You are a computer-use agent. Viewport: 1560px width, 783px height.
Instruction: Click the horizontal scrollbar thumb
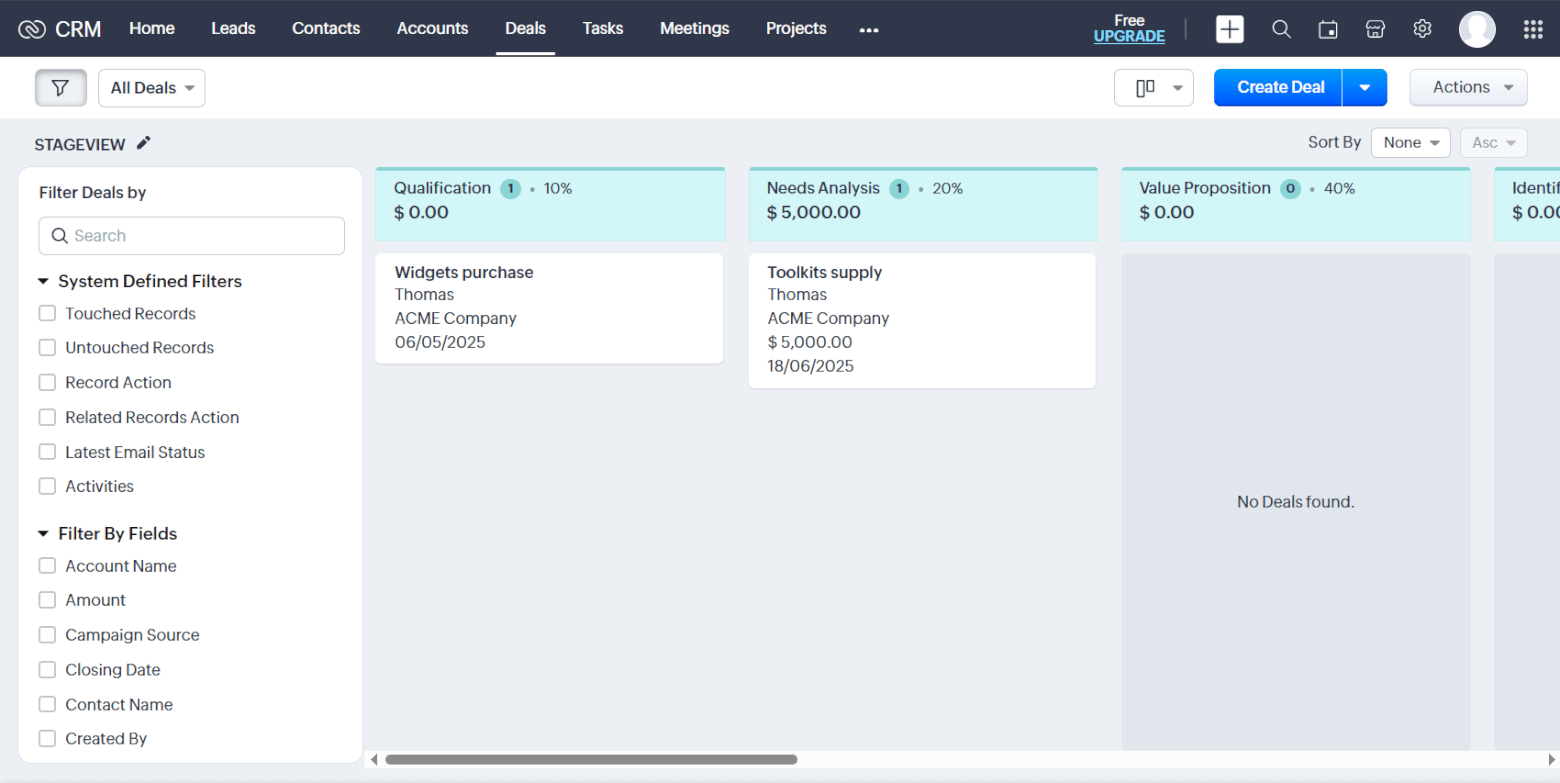(x=591, y=760)
